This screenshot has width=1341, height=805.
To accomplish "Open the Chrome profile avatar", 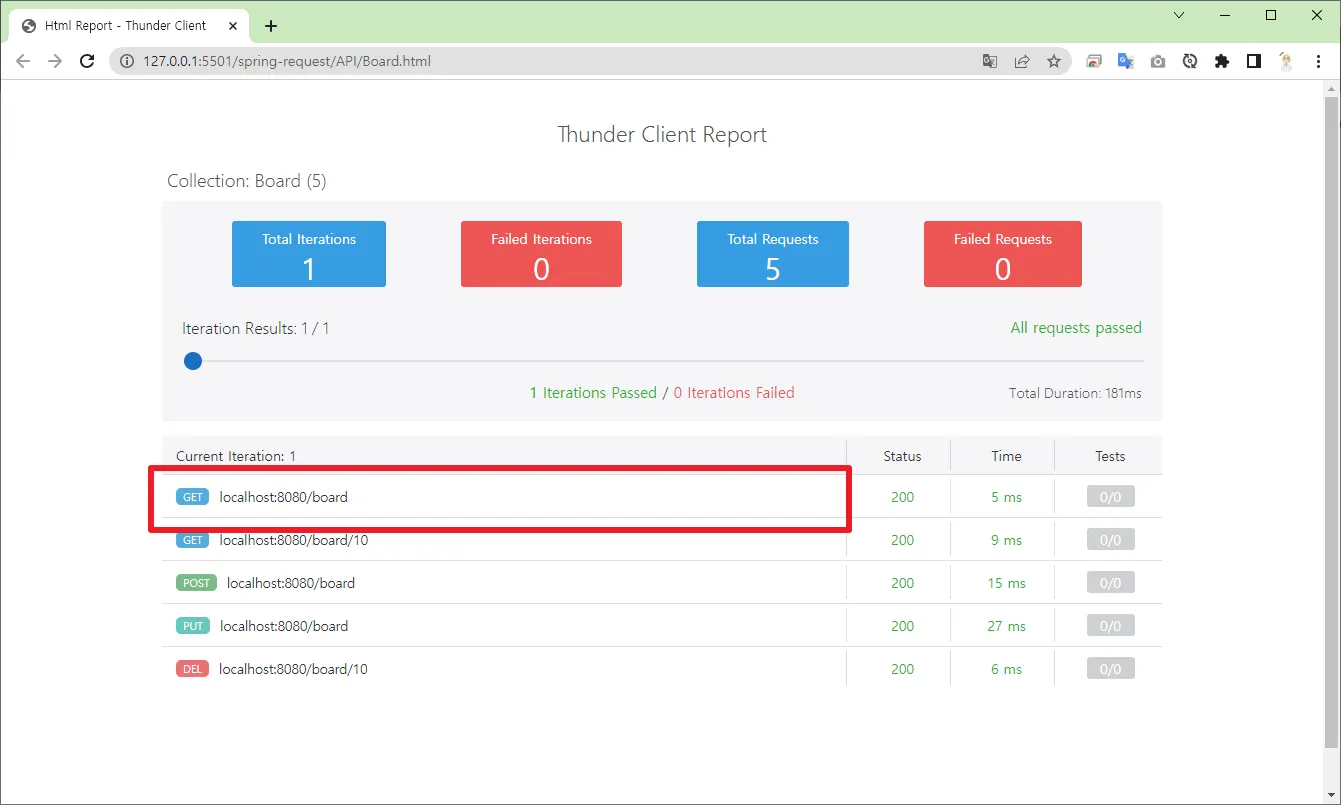I will [x=1286, y=61].
